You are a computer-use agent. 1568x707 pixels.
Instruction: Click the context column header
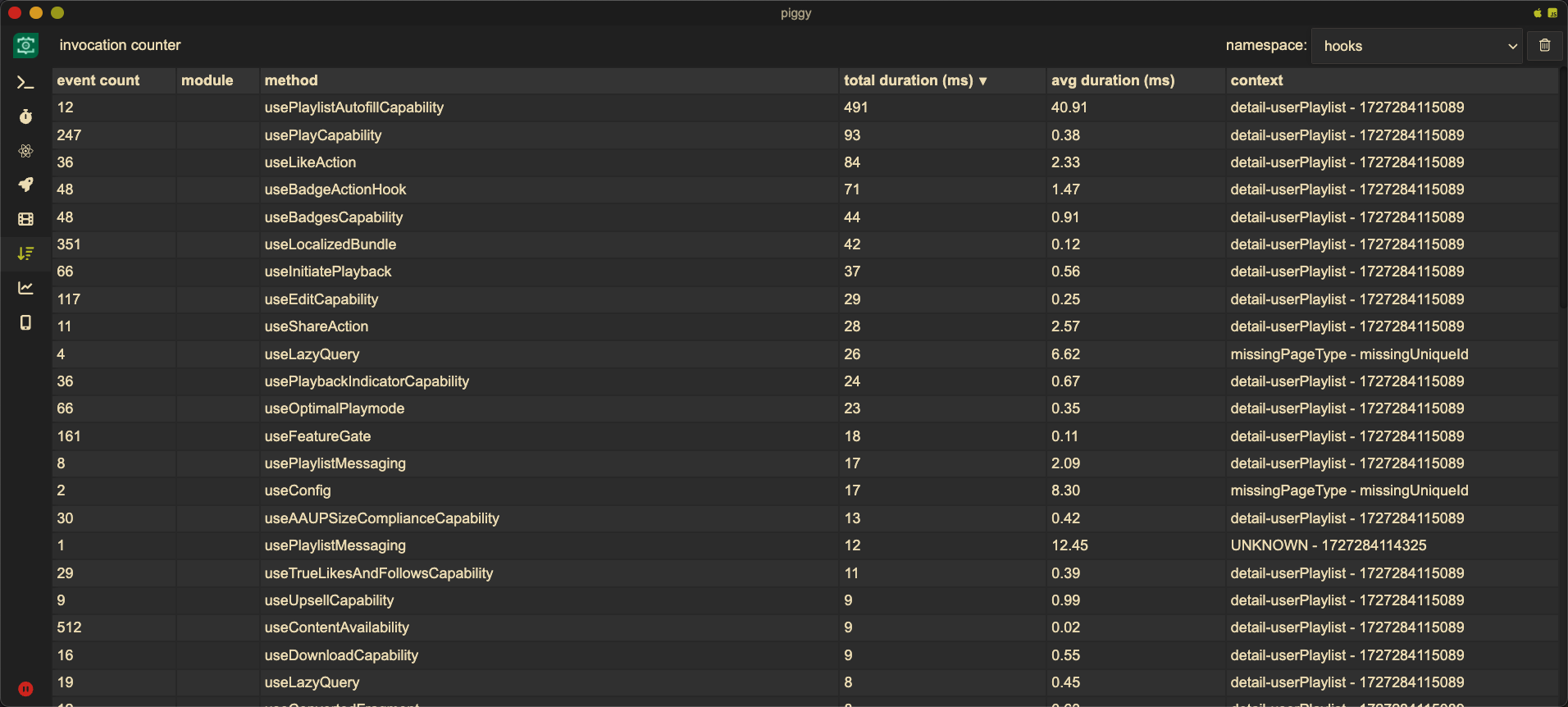tap(1256, 80)
